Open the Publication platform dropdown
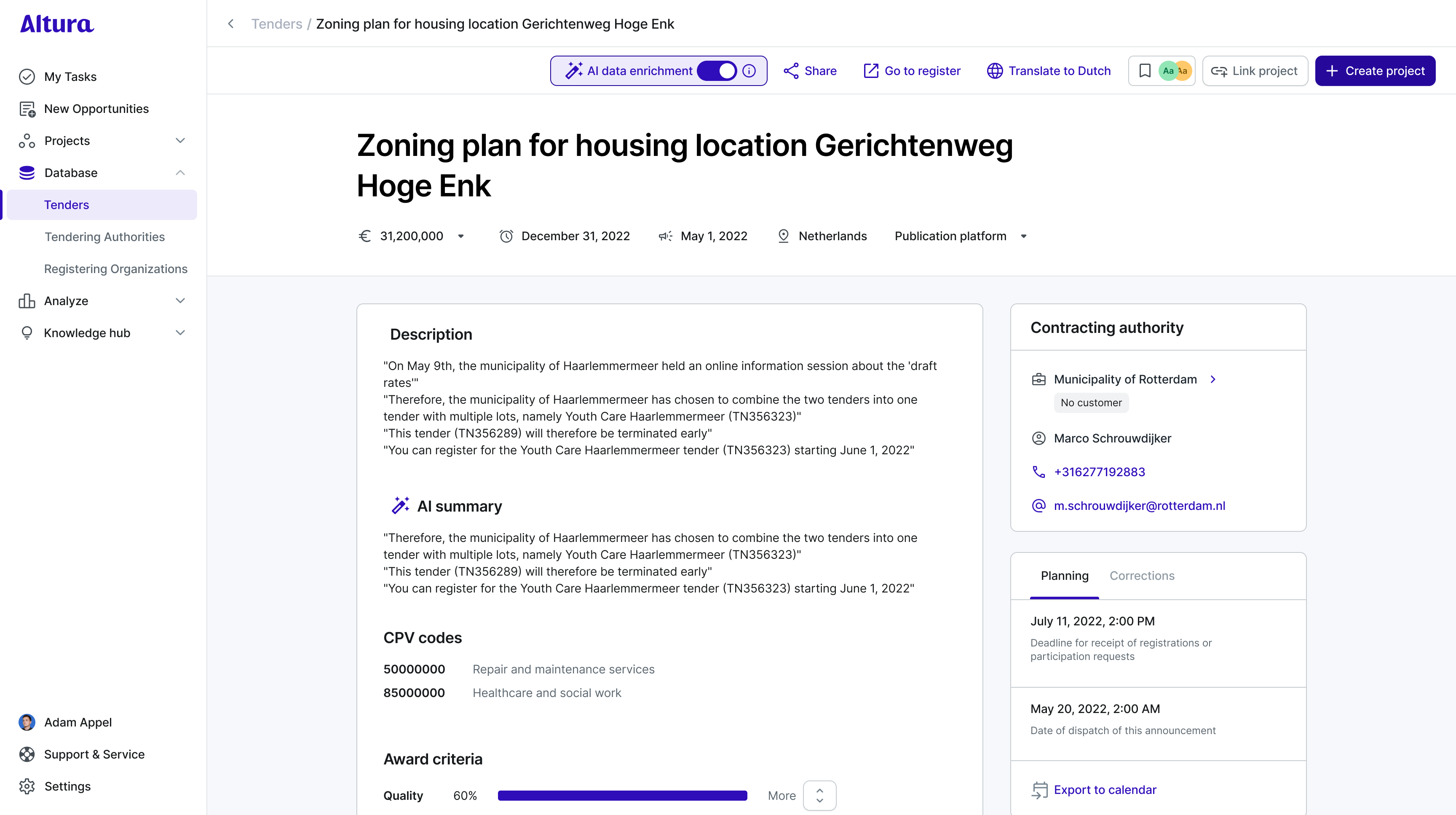The height and width of the screenshot is (815, 1456). [x=1023, y=236]
